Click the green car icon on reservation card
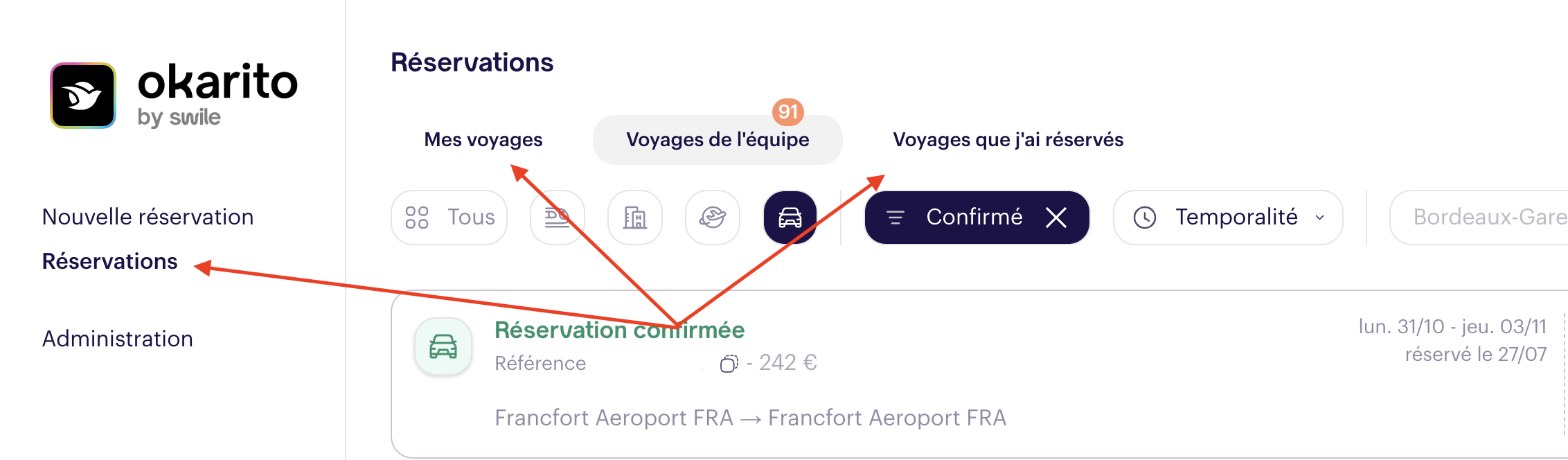 click(x=443, y=346)
